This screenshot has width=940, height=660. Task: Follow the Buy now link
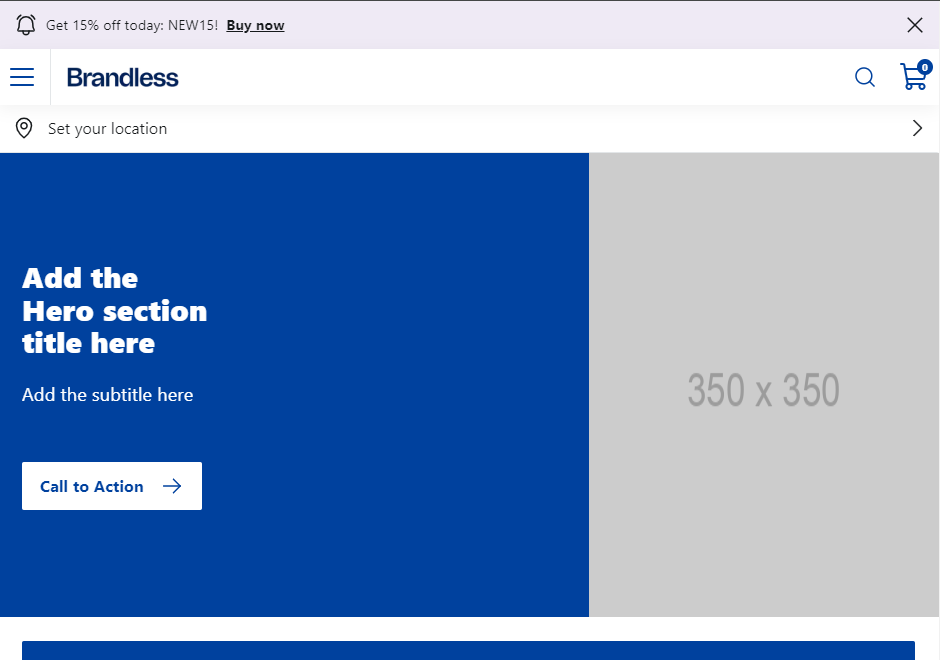point(255,25)
